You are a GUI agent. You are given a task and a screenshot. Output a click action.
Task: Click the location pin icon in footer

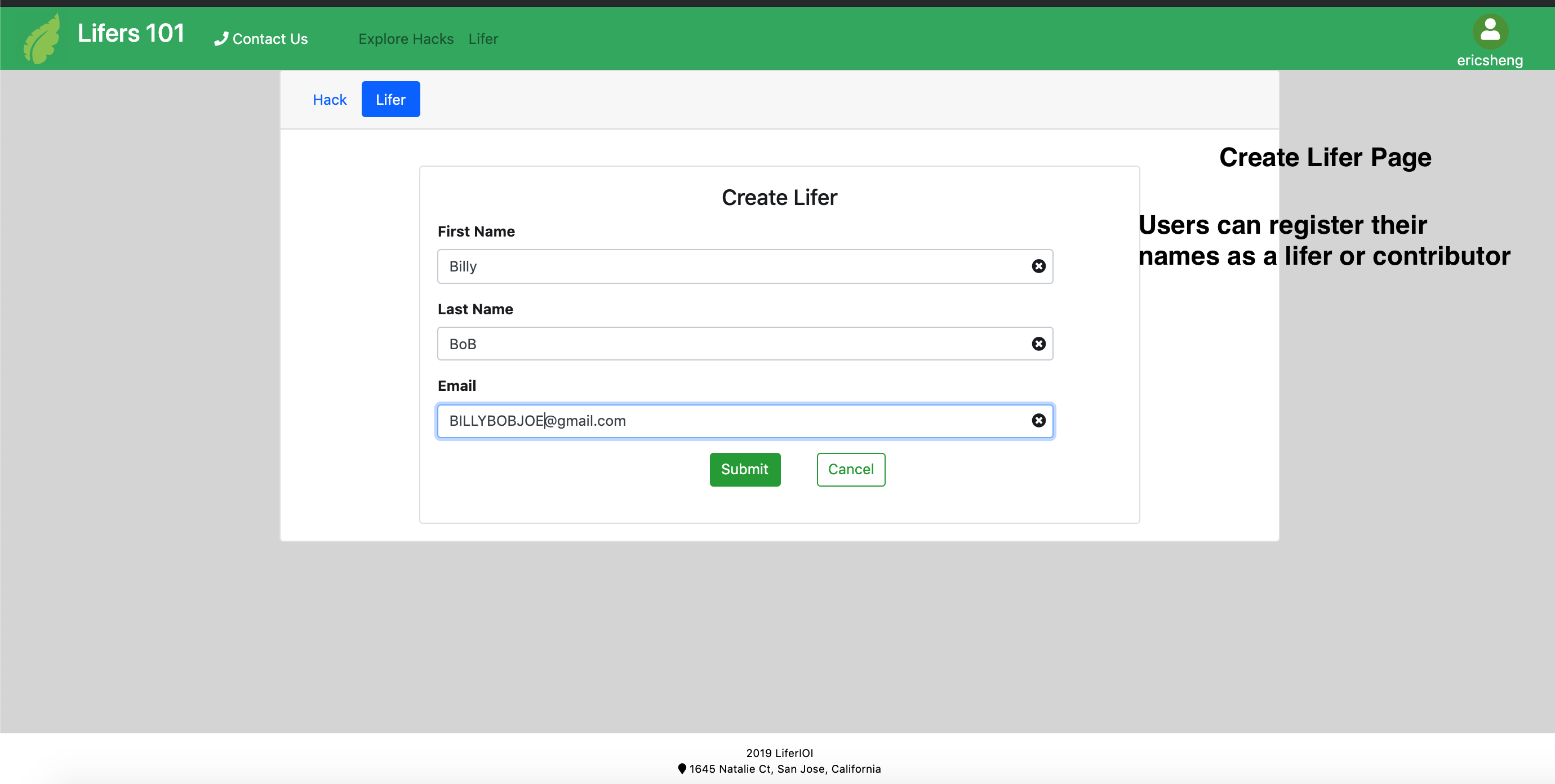(x=682, y=768)
